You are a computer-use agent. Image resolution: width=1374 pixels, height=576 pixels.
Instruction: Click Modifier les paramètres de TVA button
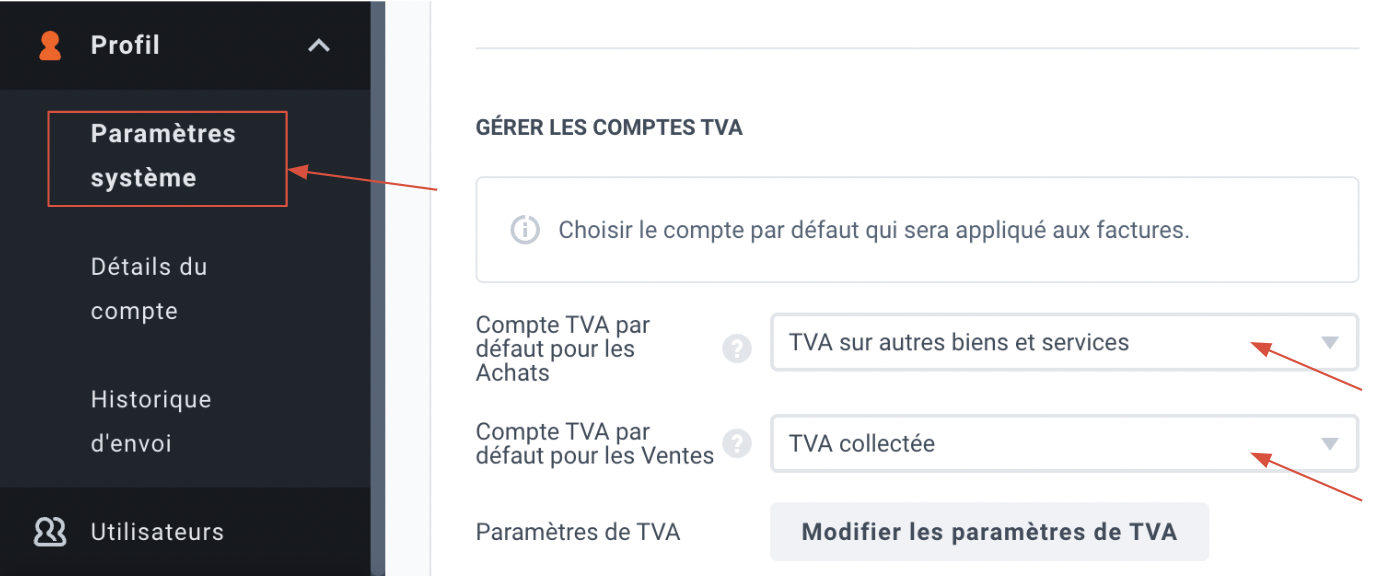tap(989, 531)
